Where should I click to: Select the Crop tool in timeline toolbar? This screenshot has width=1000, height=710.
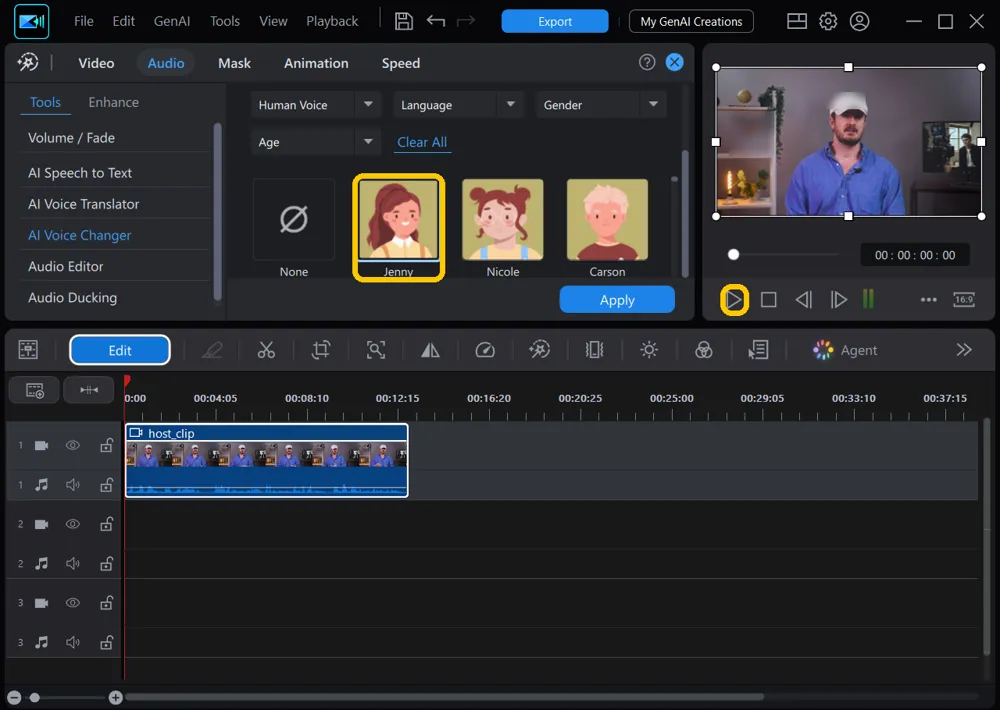pos(321,350)
